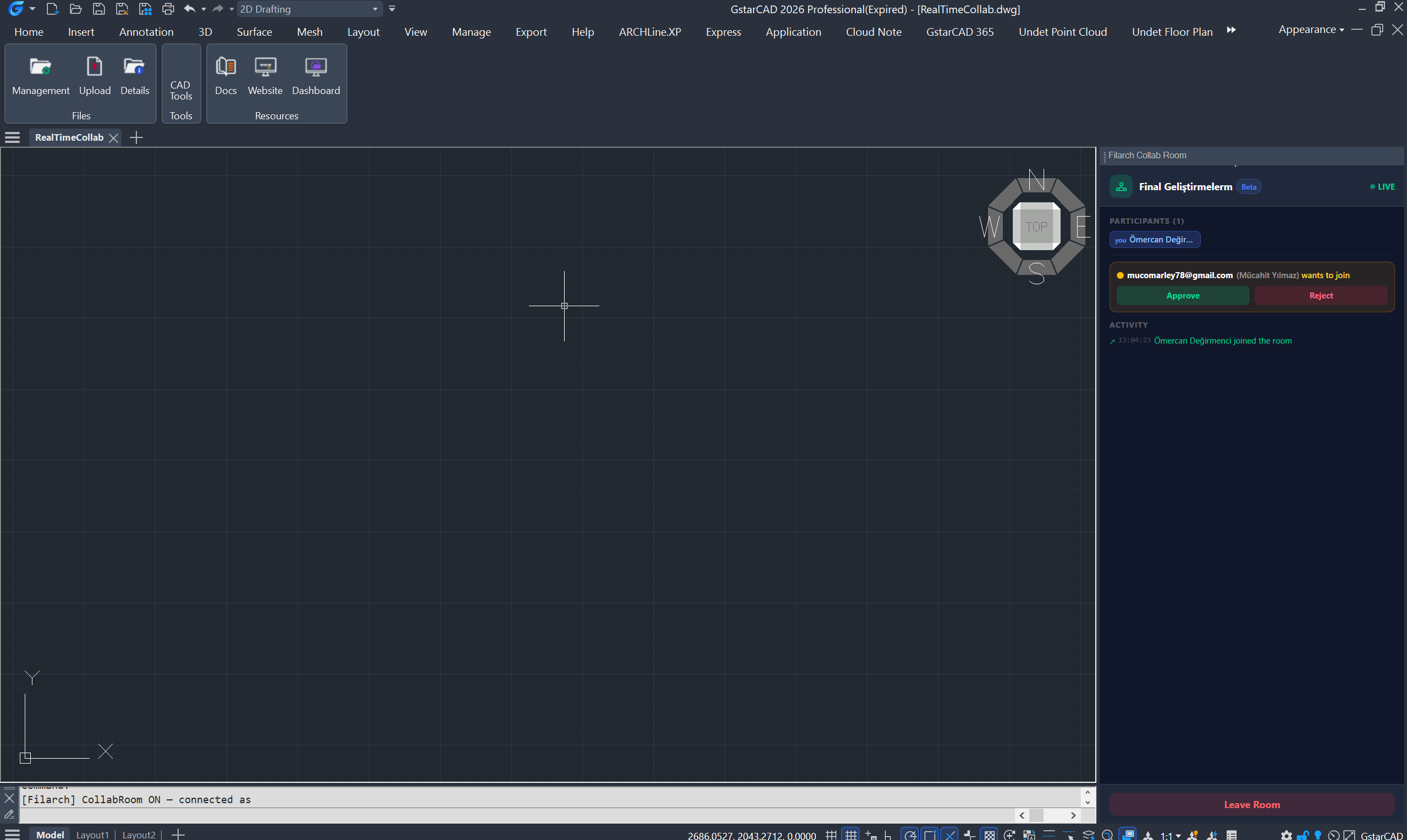Add a new layout with plus
The image size is (1407, 840).
pos(178,835)
